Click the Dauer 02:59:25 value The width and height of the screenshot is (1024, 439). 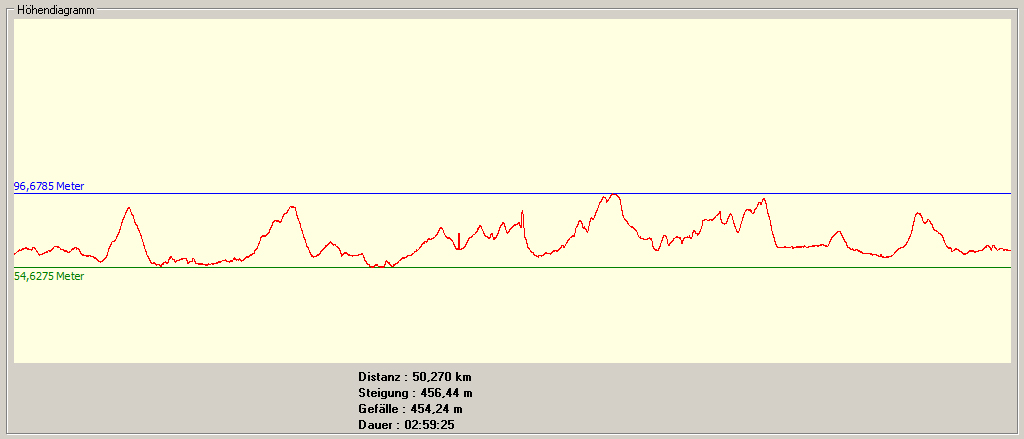tap(408, 425)
